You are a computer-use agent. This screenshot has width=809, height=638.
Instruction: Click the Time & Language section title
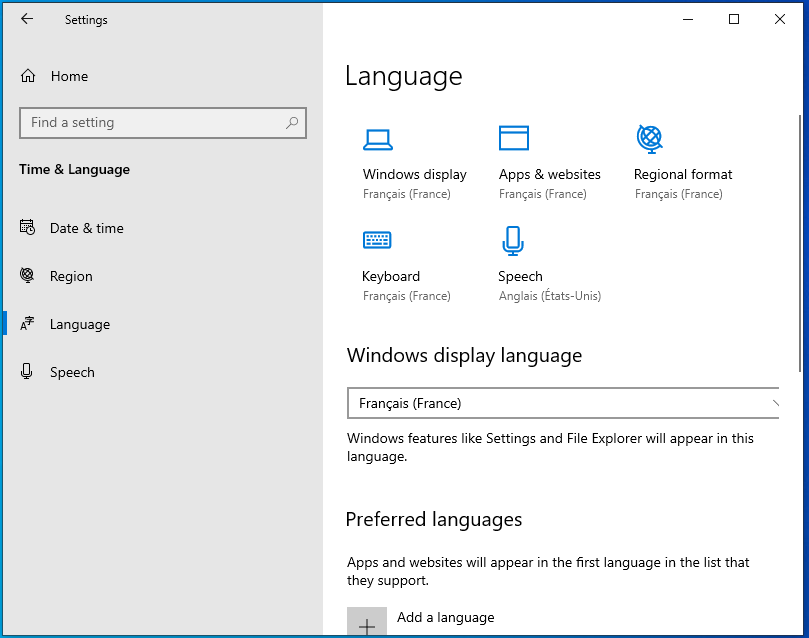(74, 169)
